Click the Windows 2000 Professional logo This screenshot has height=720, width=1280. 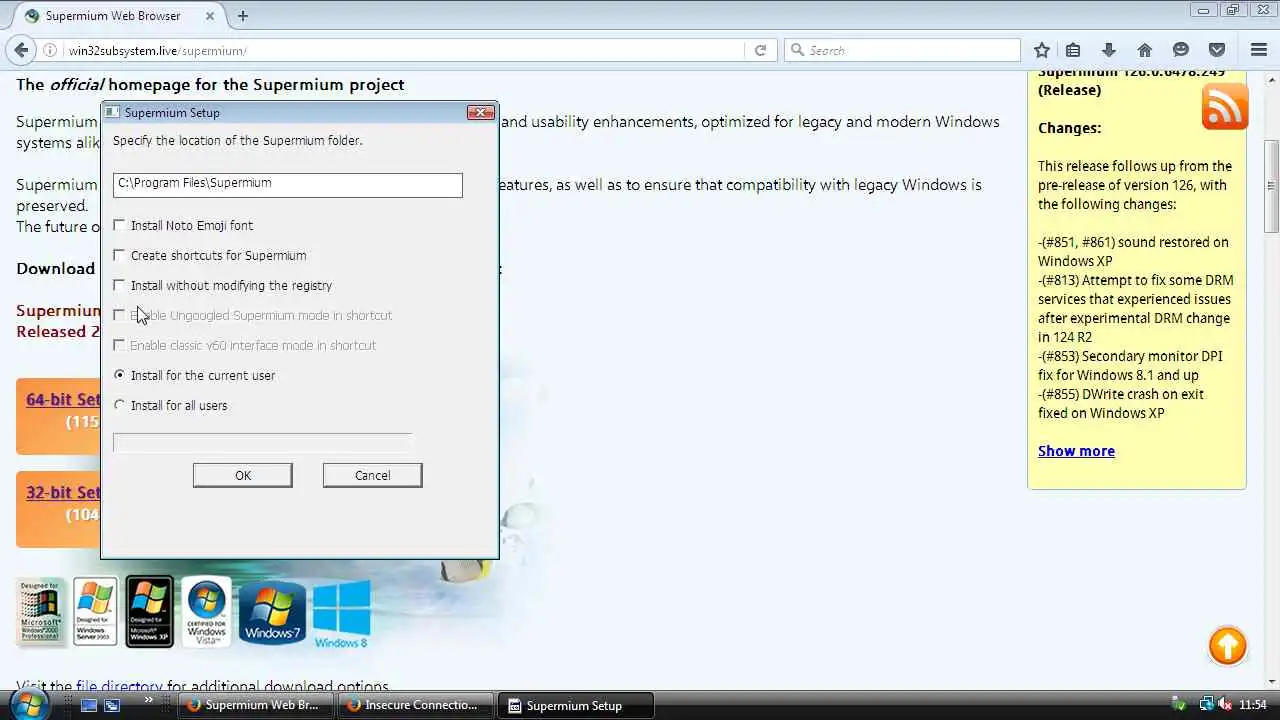(x=41, y=612)
